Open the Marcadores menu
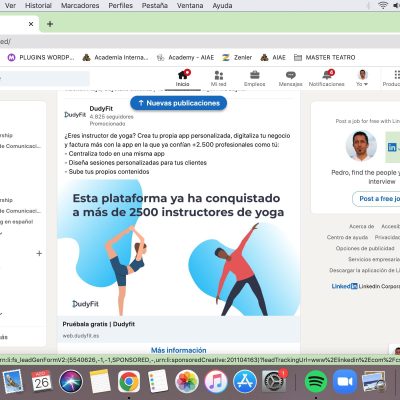Image resolution: width=400 pixels, height=400 pixels. [80, 6]
